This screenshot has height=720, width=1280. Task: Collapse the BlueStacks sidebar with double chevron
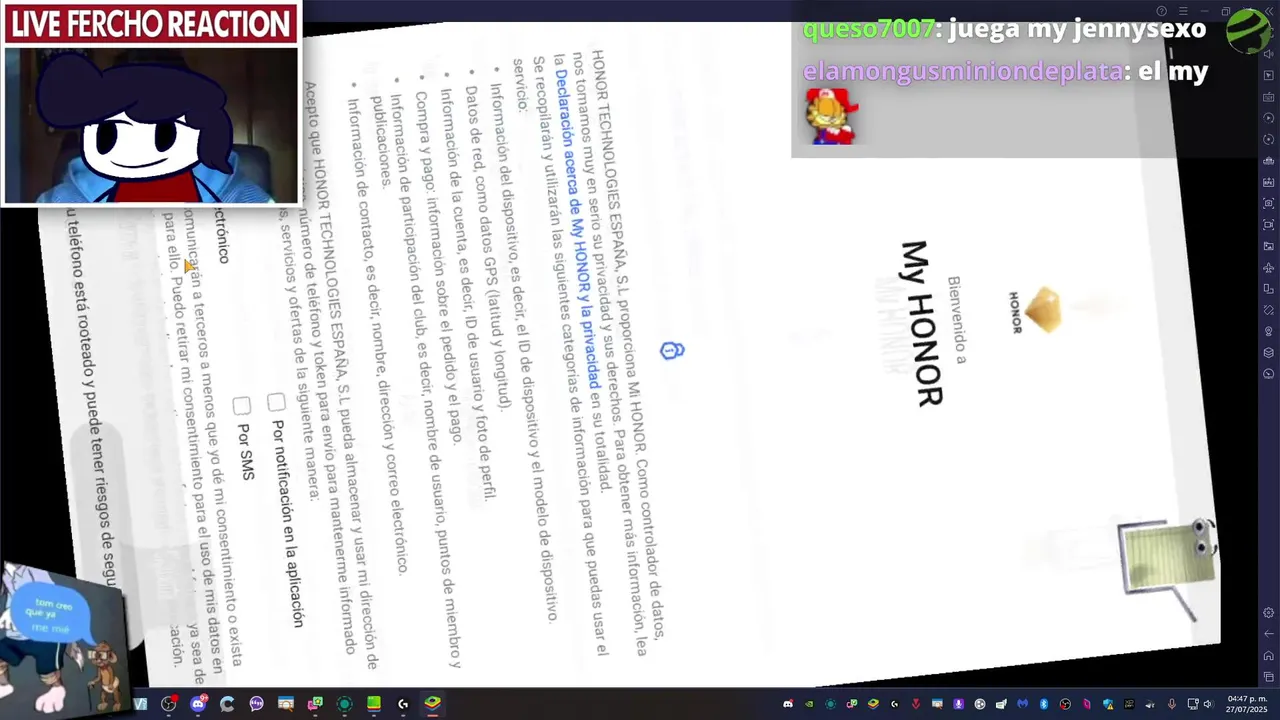[1270, 11]
